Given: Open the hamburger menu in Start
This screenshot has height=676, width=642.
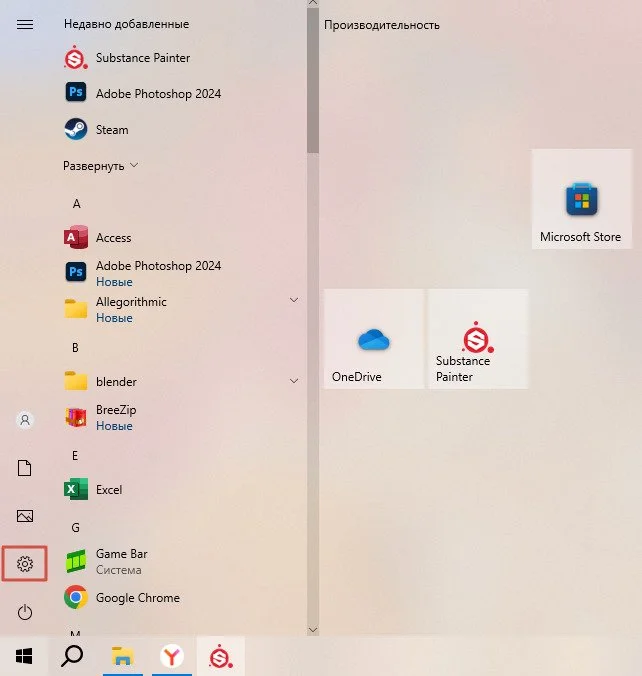Looking at the screenshot, I should pyautogui.click(x=25, y=25).
